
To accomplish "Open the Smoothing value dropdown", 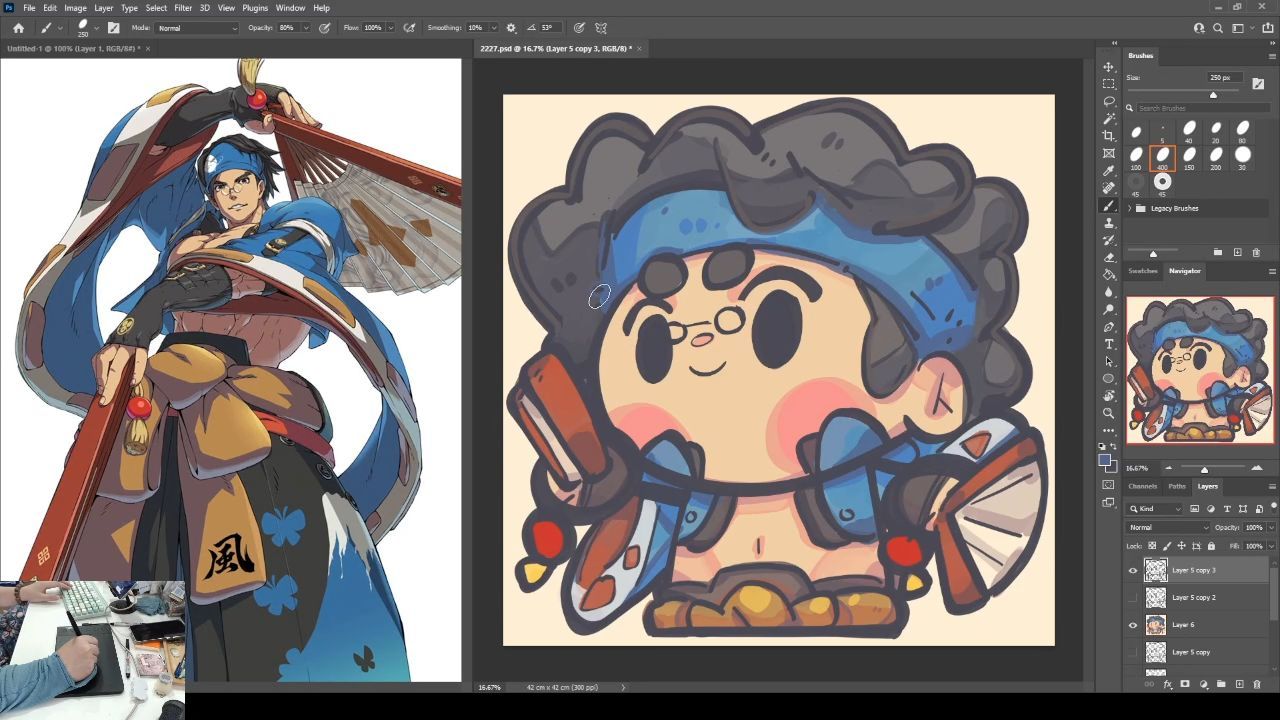I will coord(492,28).
